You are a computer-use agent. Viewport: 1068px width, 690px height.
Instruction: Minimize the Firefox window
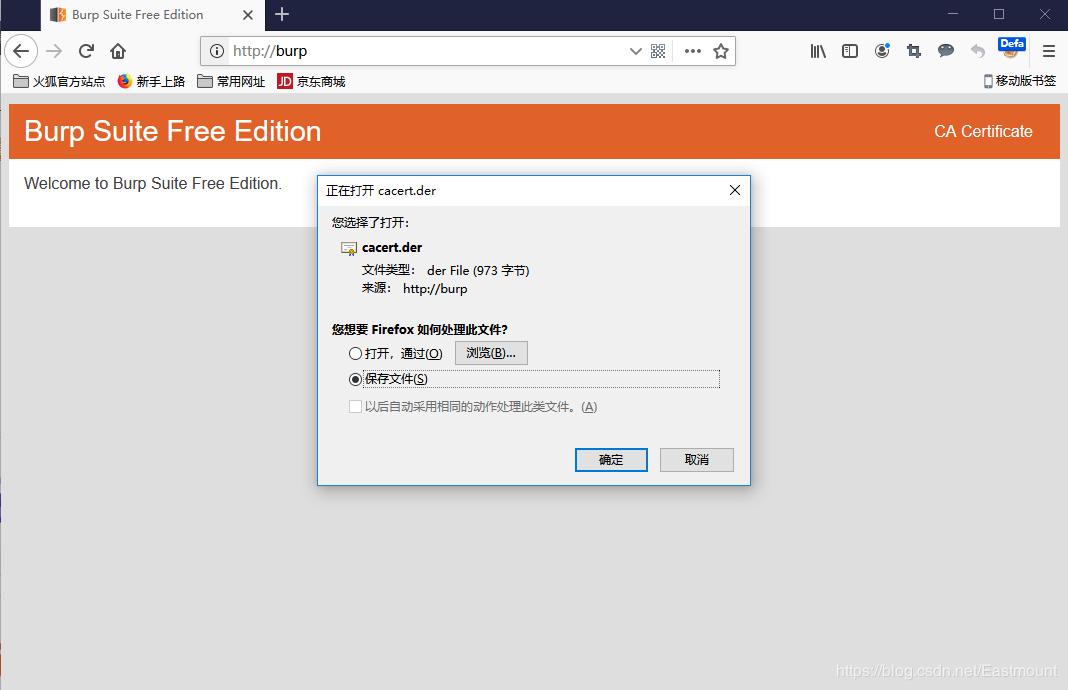953,14
